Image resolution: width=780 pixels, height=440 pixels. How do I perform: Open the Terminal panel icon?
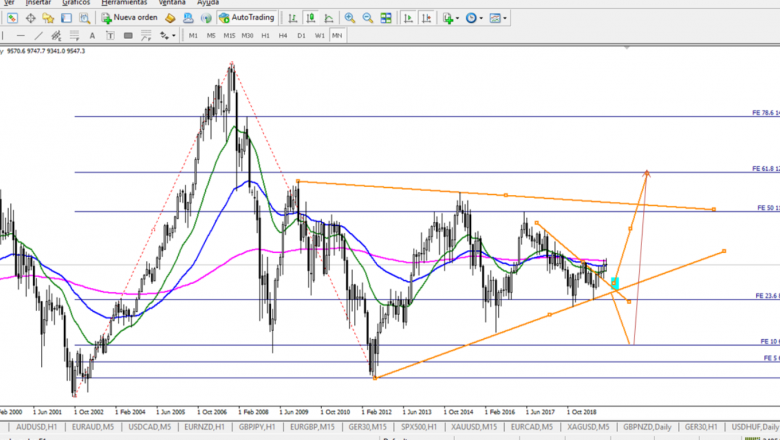(66, 18)
